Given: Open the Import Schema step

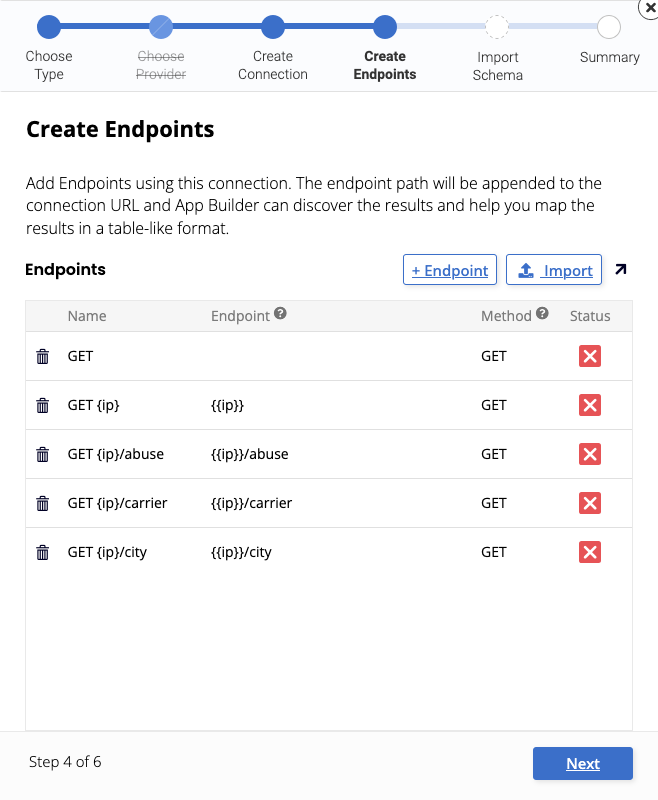Looking at the screenshot, I should click(x=497, y=28).
